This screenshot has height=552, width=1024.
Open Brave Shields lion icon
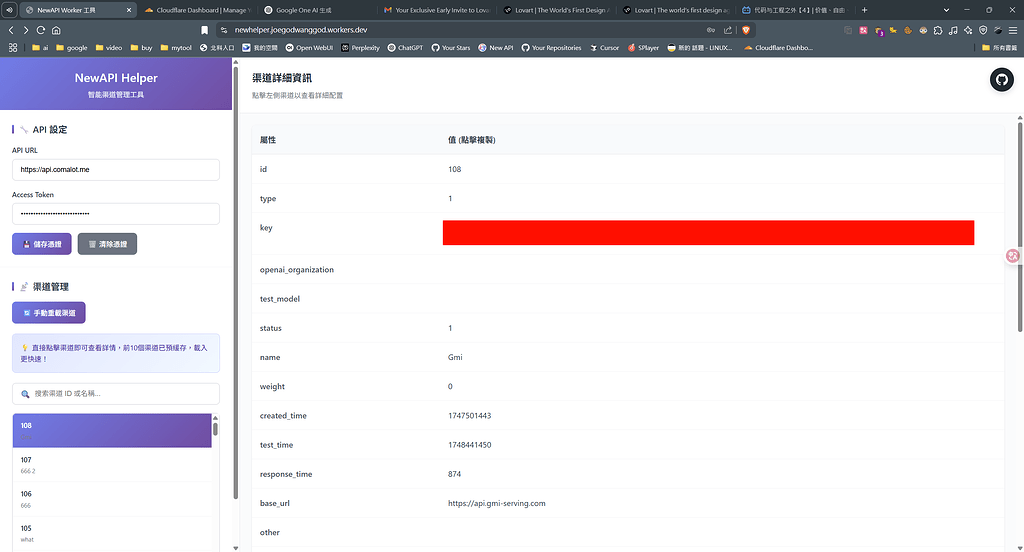tap(746, 30)
